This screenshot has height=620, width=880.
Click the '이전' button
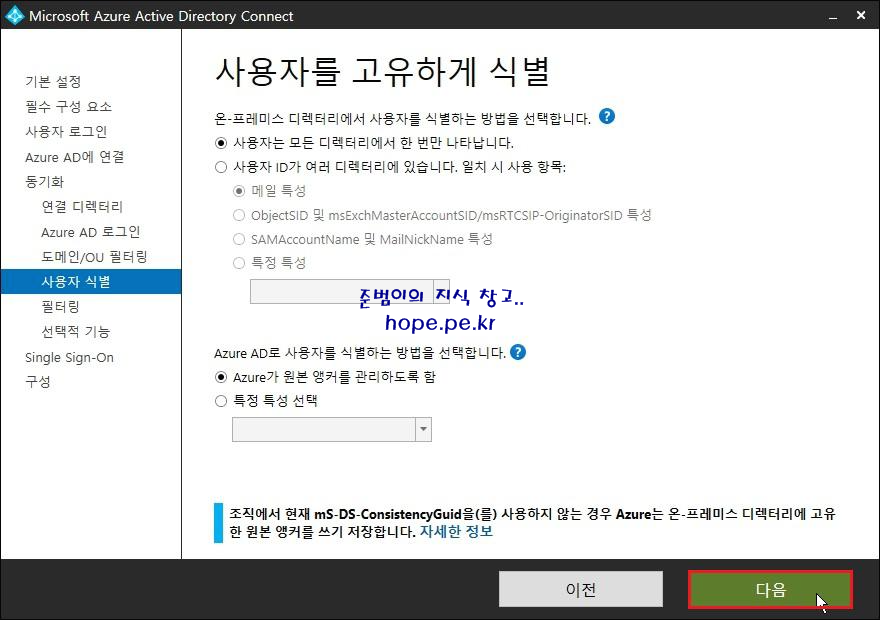pos(581,589)
